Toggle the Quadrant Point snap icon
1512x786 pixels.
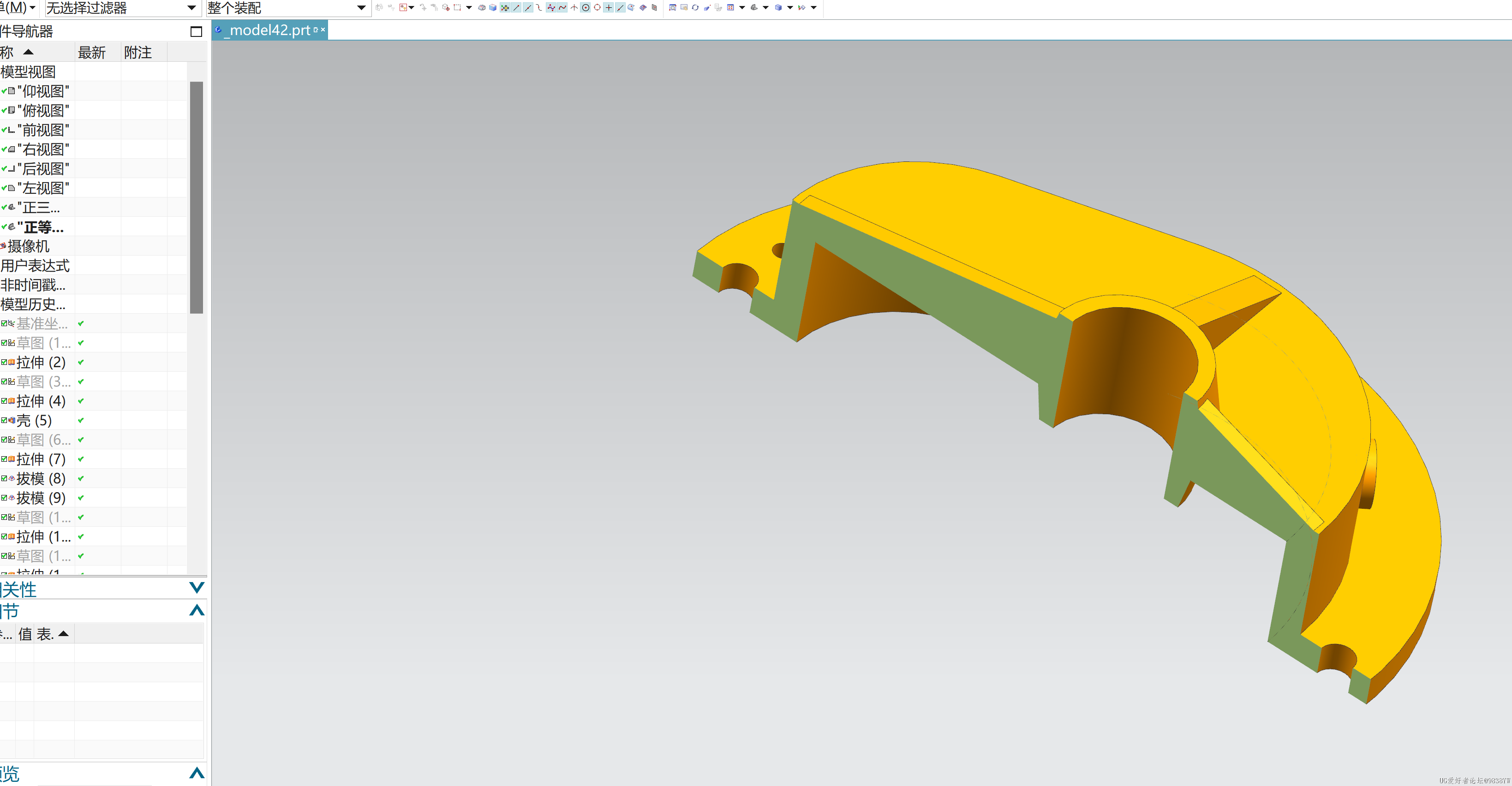(x=598, y=8)
